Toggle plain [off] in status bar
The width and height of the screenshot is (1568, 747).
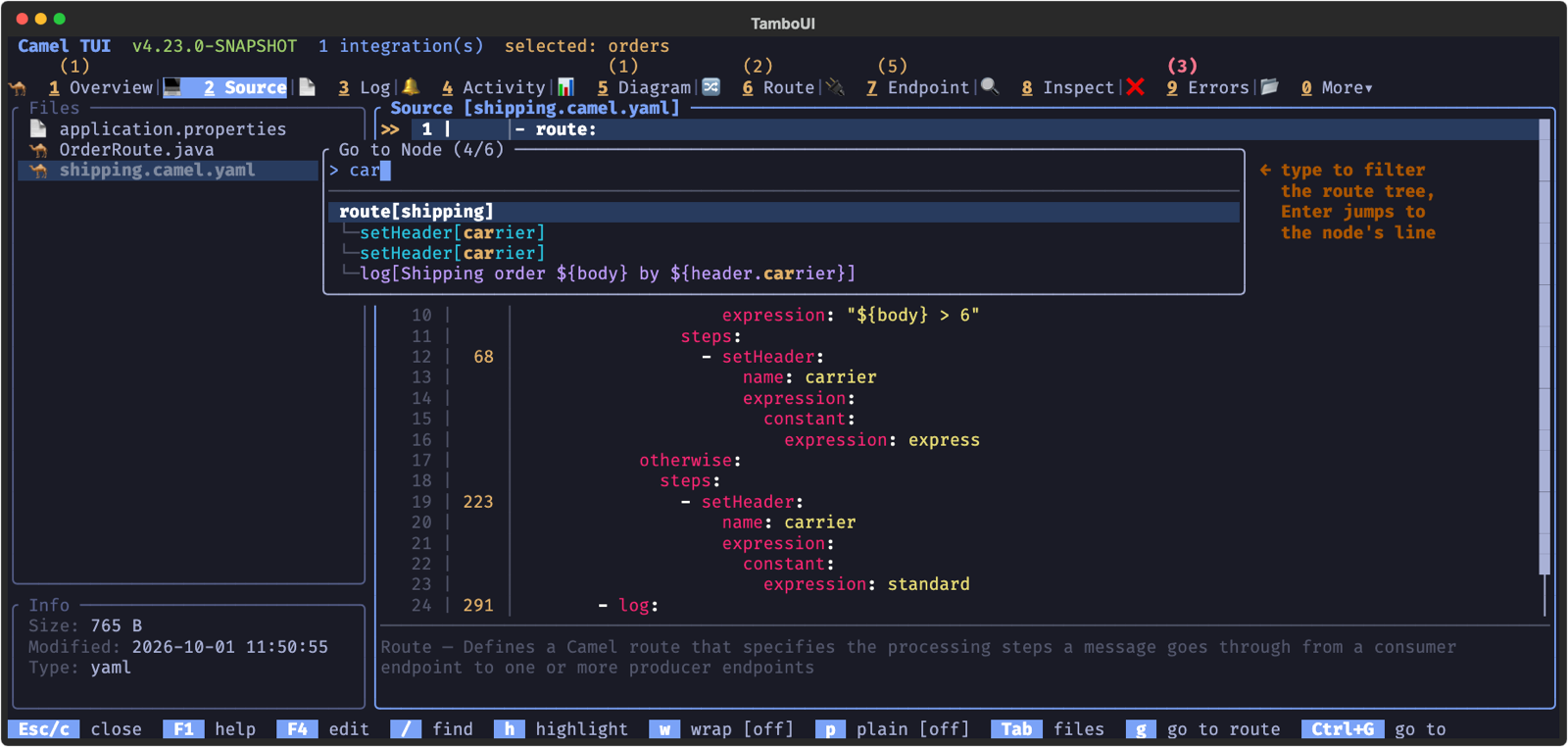(892, 729)
